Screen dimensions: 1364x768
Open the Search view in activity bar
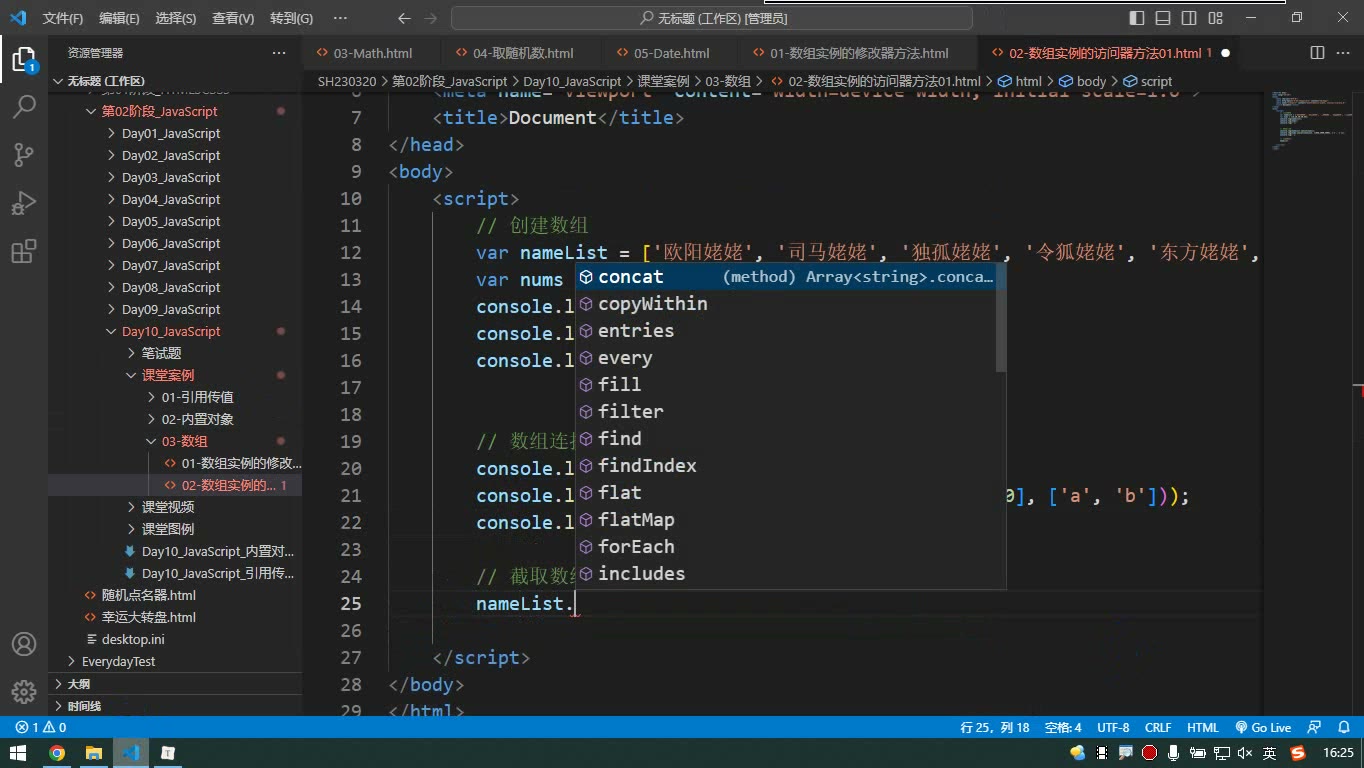pyautogui.click(x=24, y=107)
